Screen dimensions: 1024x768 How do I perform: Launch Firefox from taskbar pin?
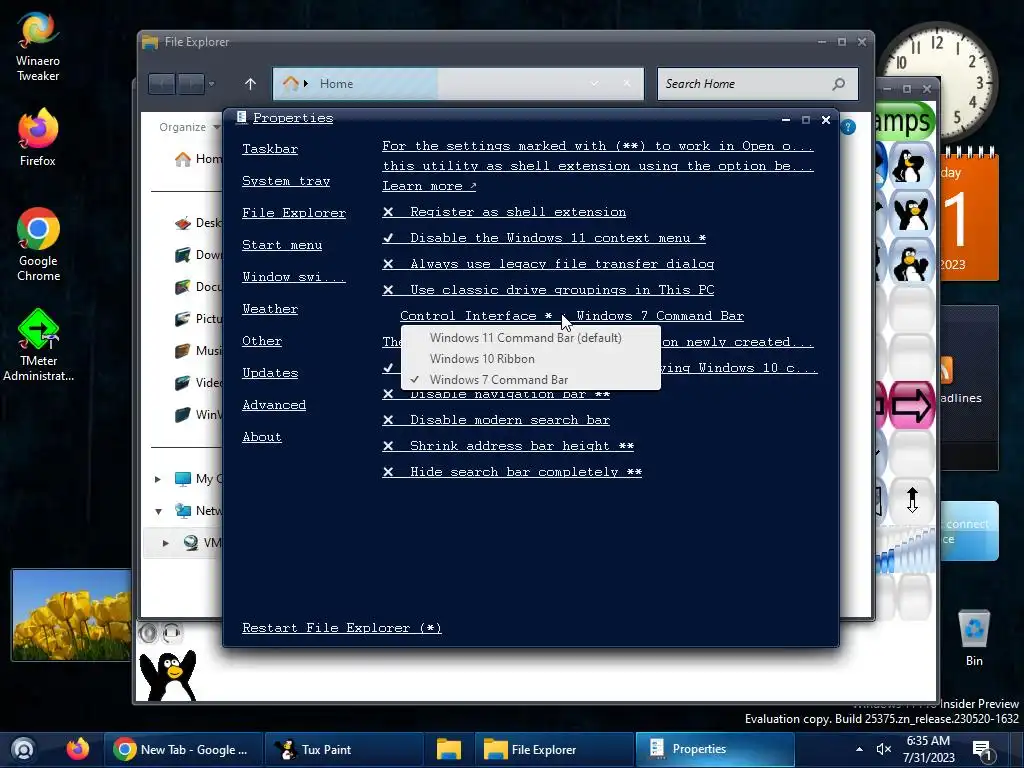click(77, 749)
